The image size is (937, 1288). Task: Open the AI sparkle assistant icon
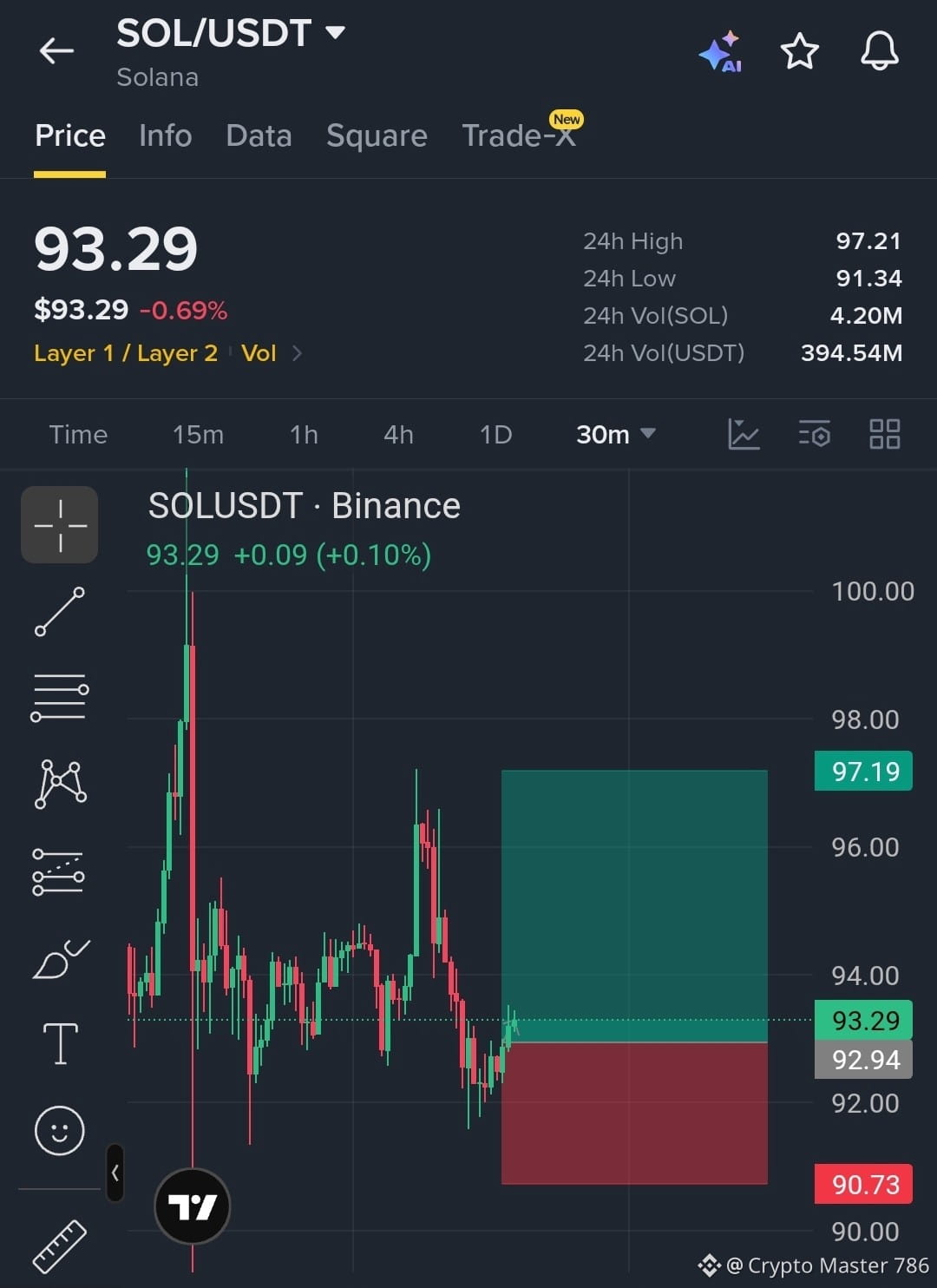coord(720,52)
